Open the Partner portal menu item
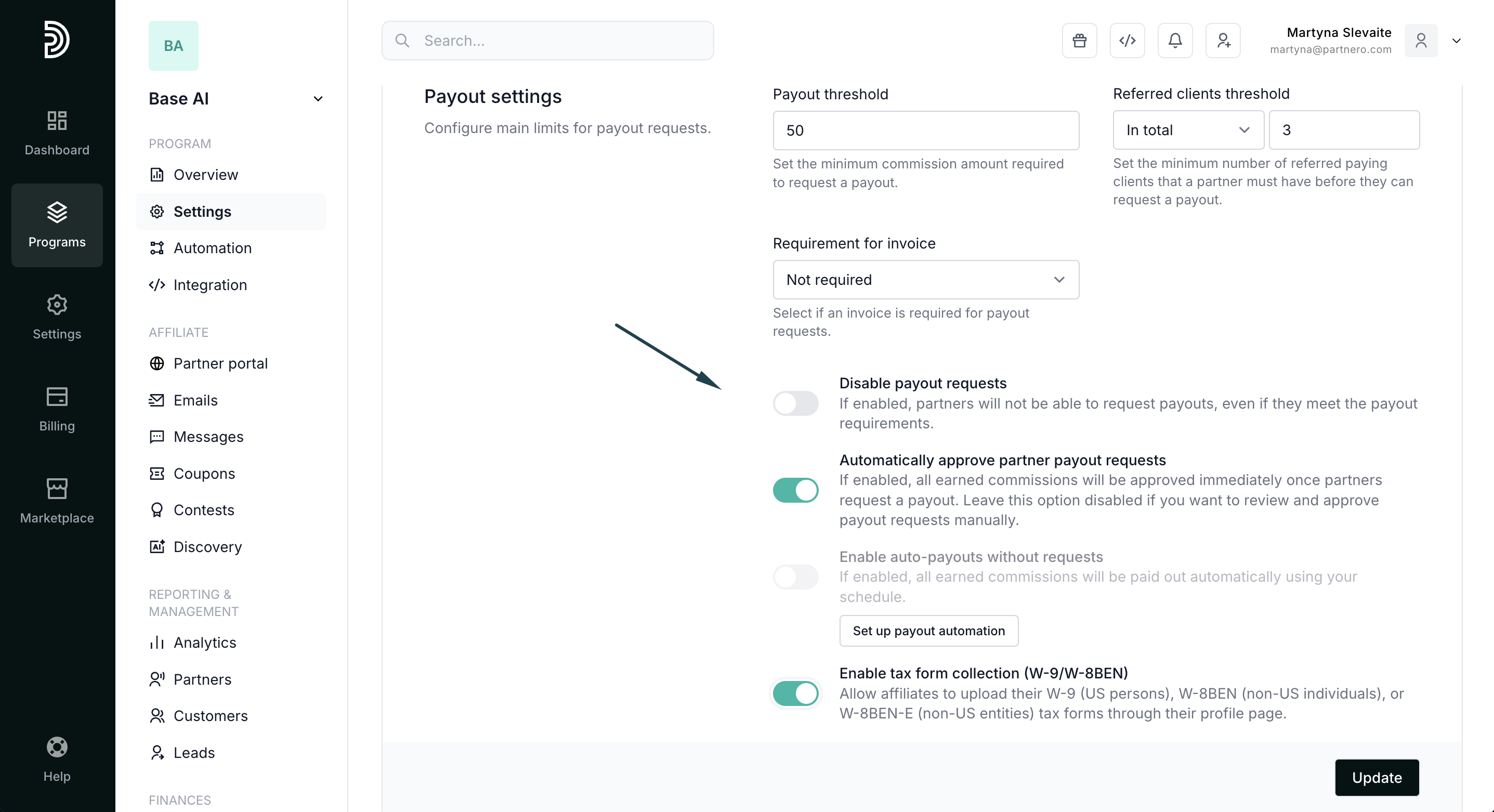The width and height of the screenshot is (1494, 812). point(220,364)
